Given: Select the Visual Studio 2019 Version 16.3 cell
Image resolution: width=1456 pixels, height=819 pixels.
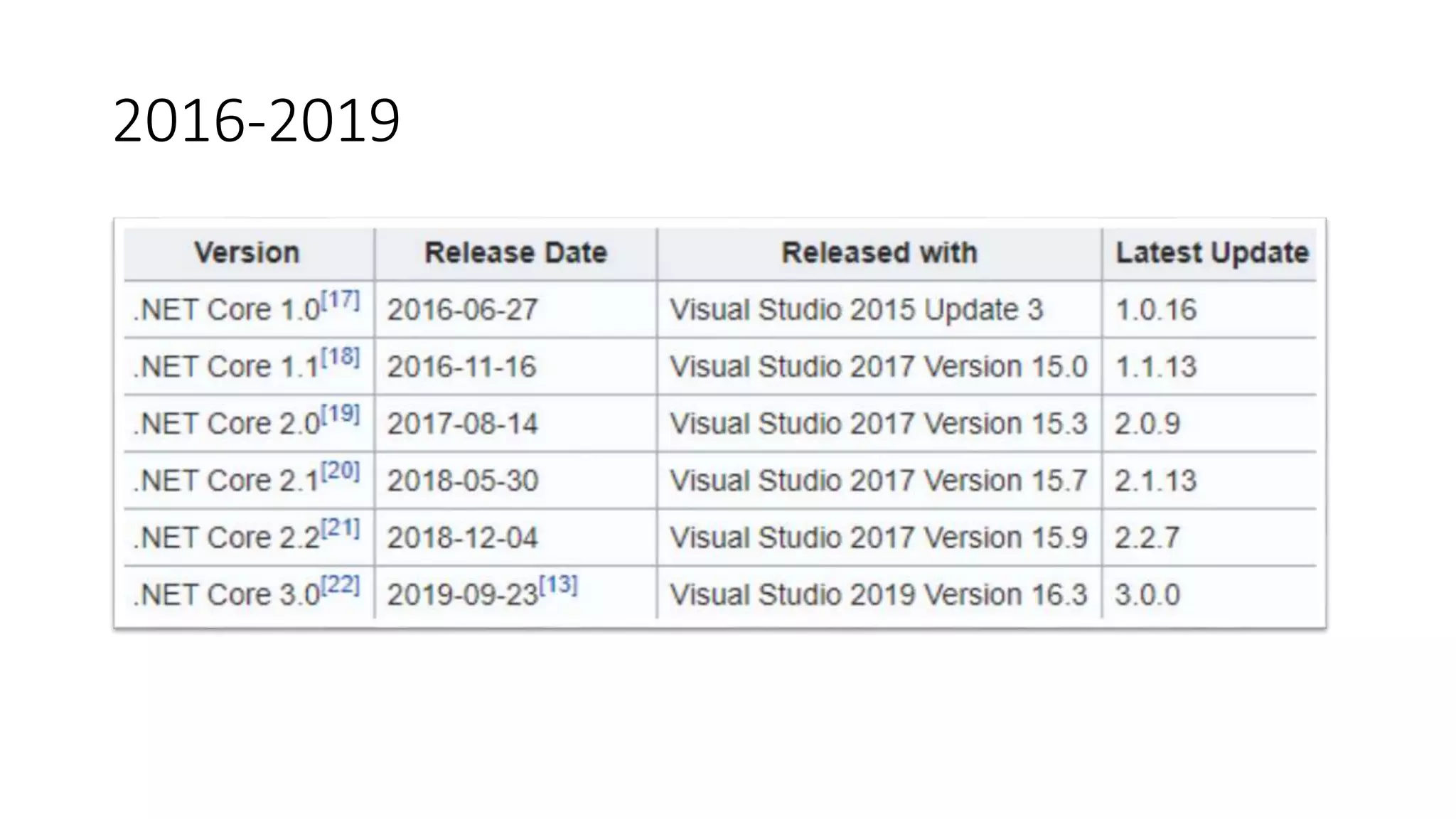Looking at the screenshot, I should (878, 595).
